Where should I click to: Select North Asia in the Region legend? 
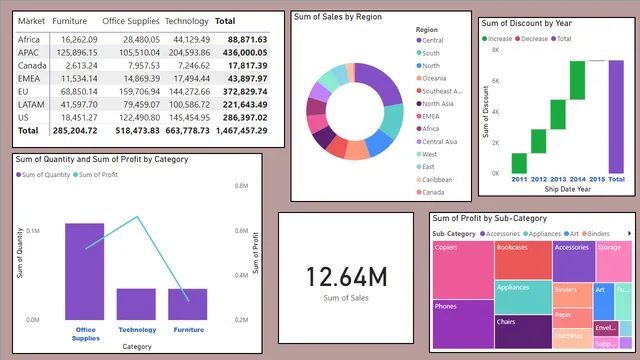[435, 104]
